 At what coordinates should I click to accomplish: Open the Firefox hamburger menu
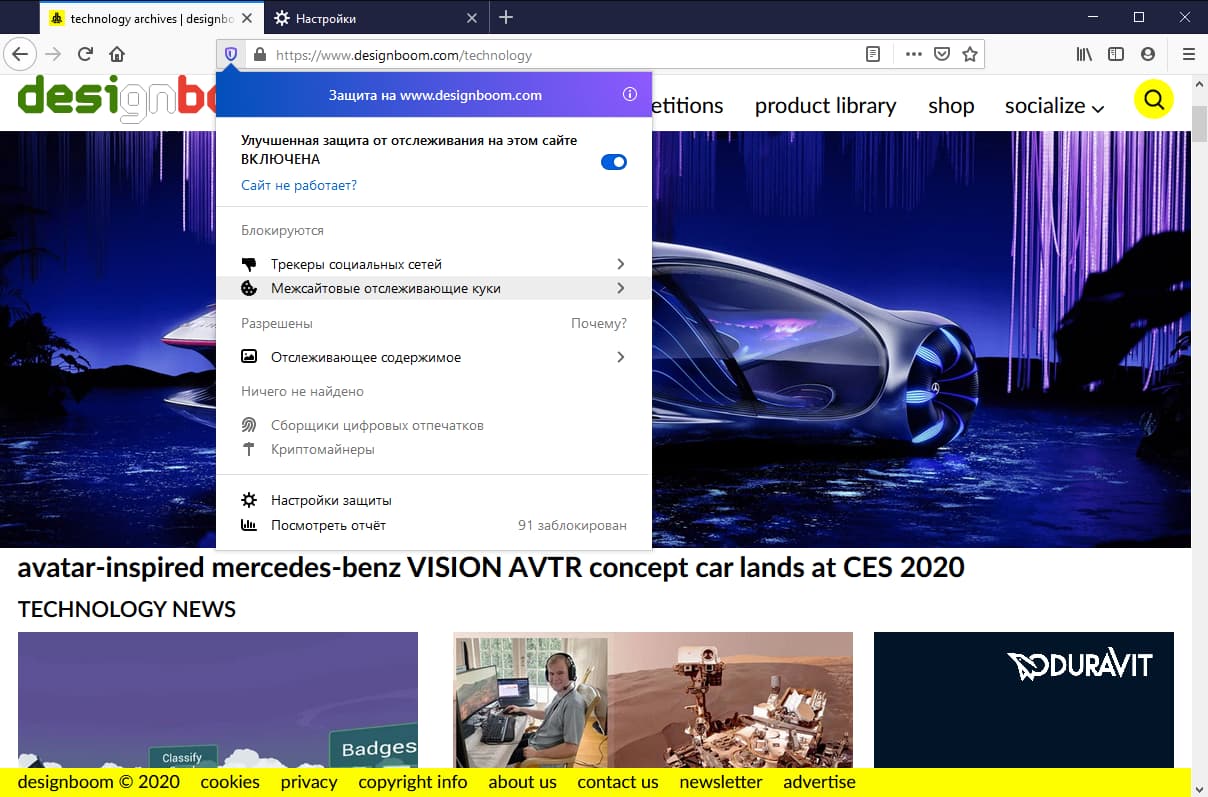point(1190,55)
